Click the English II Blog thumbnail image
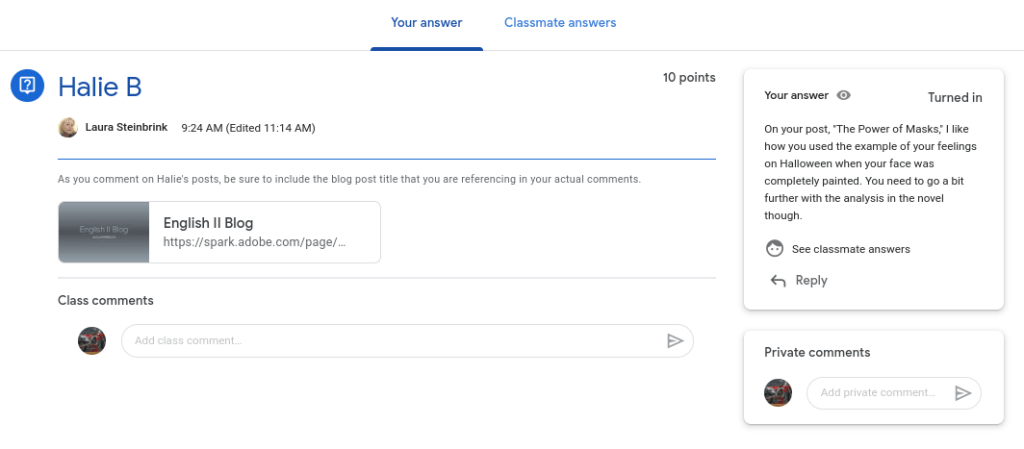This screenshot has width=1024, height=449. (x=104, y=232)
